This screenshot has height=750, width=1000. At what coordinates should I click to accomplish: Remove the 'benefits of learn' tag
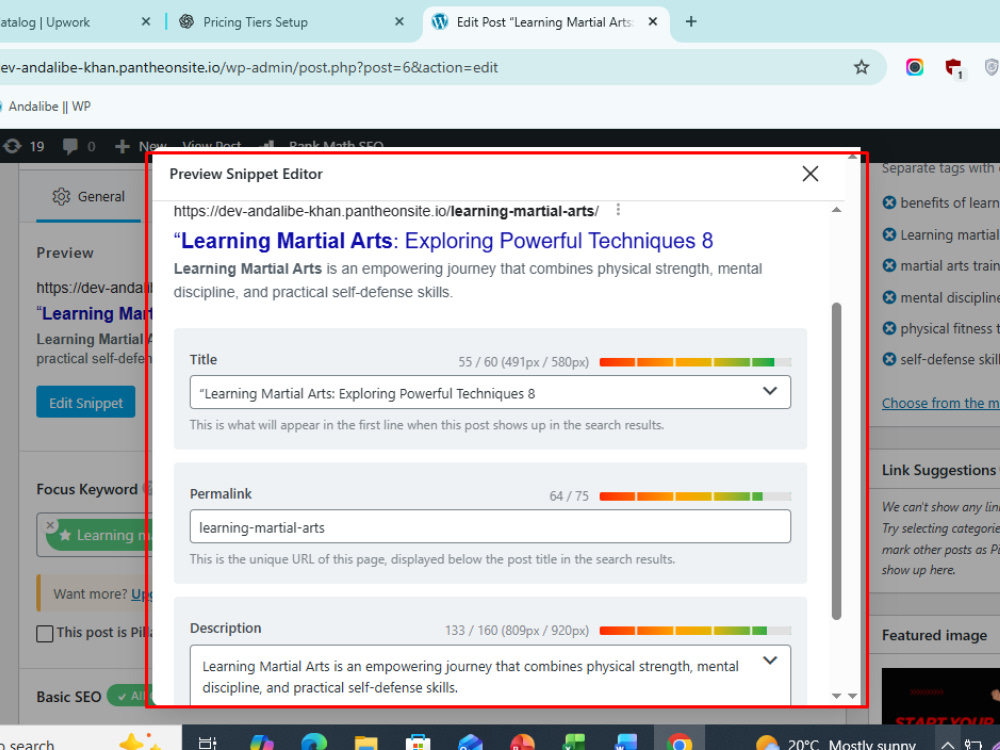pyautogui.click(x=889, y=202)
